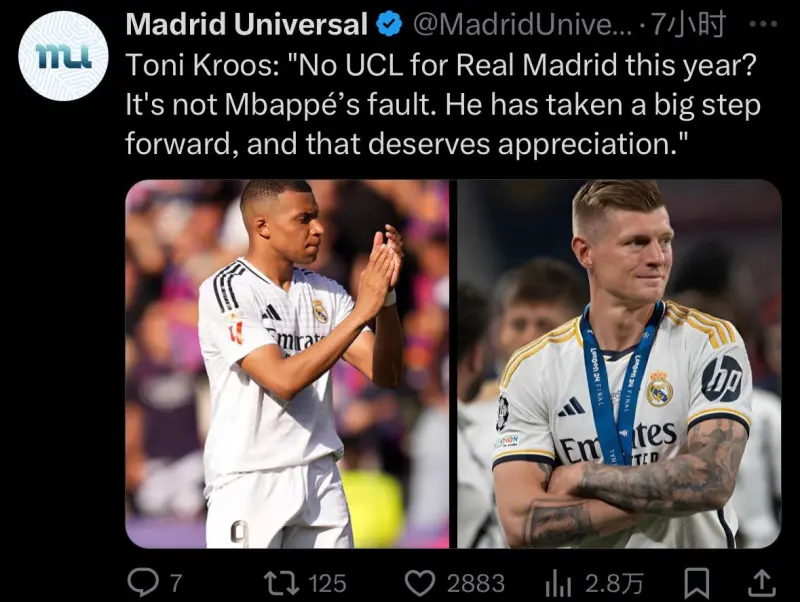Click the 2.8万 views count
Image resolution: width=800 pixels, height=602 pixels.
click(614, 583)
